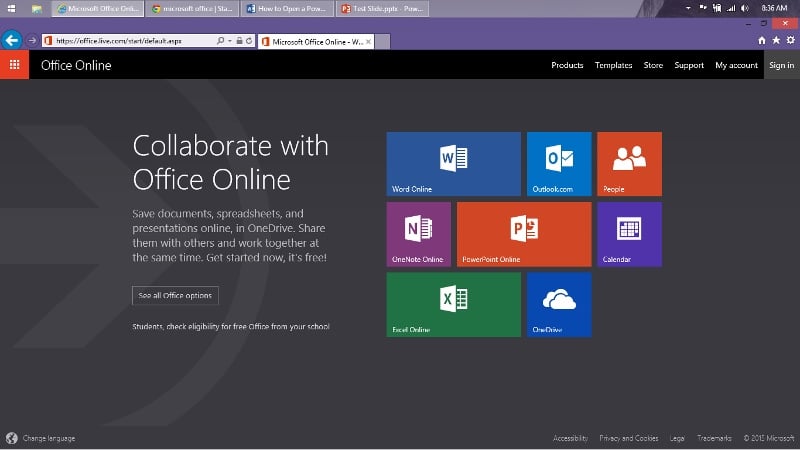The image size is (800, 450).
Task: Open the Trademarks footer link
Action: pos(714,438)
